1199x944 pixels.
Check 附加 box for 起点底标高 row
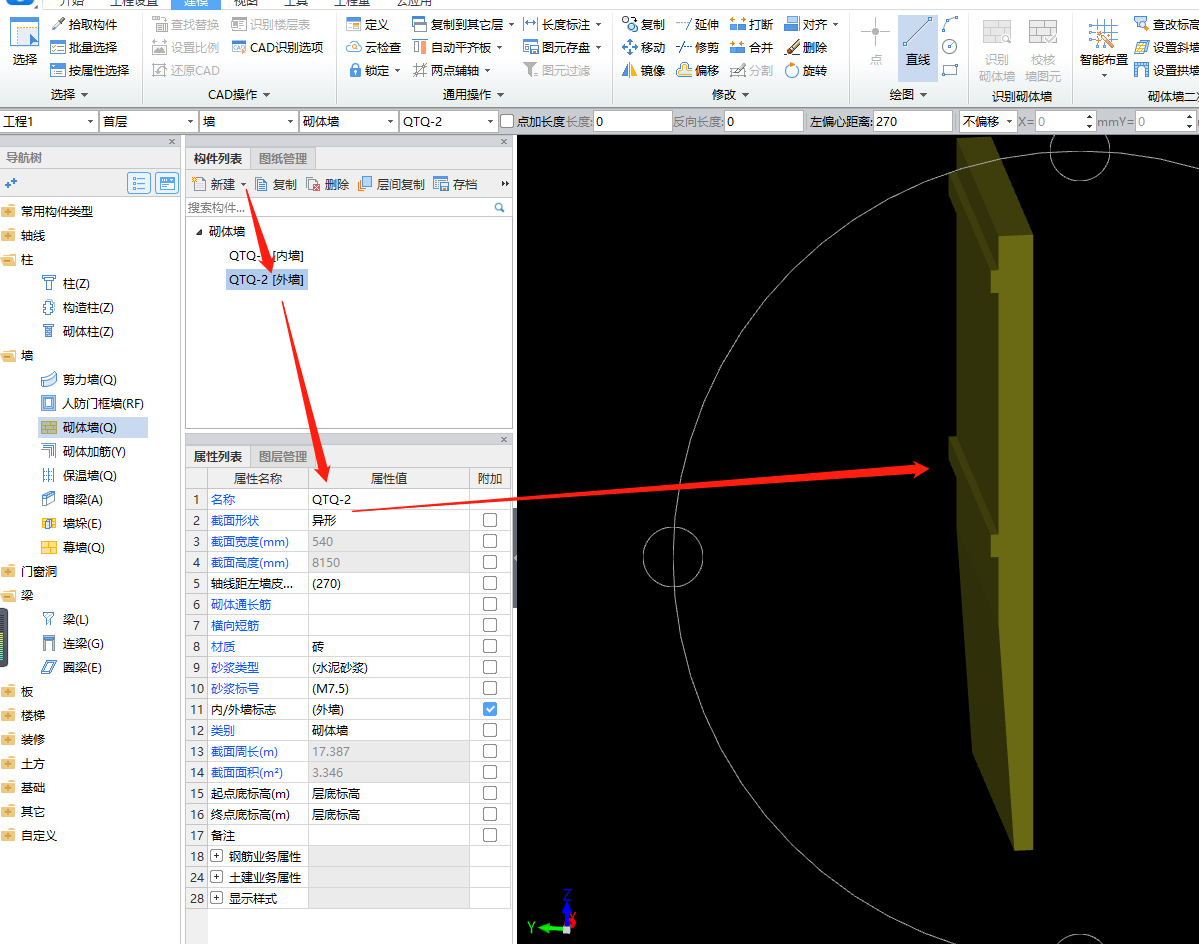click(490, 793)
